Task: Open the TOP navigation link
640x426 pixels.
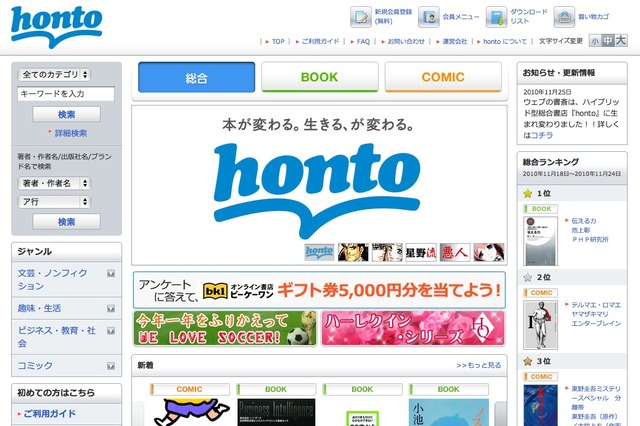Action: click(278, 41)
